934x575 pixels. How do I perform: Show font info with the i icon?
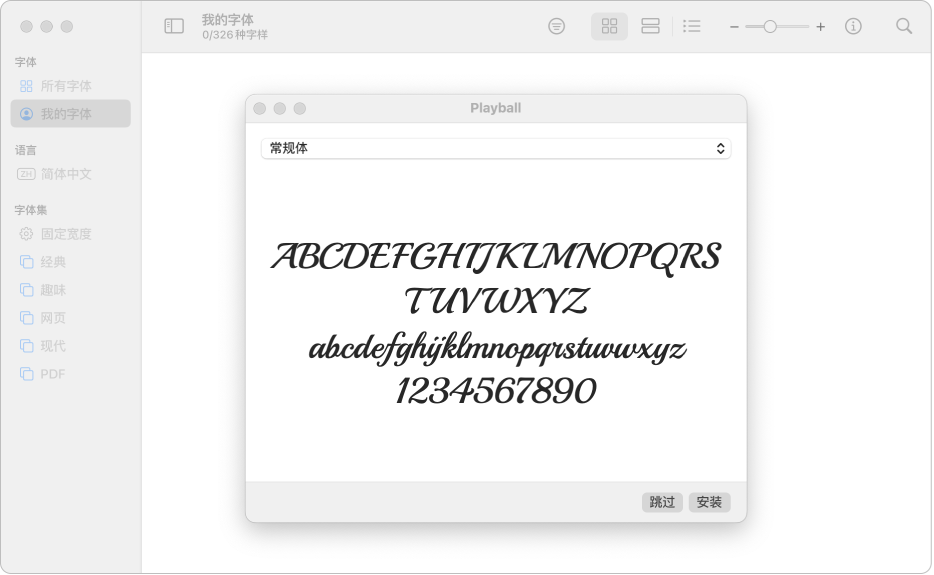click(x=853, y=26)
